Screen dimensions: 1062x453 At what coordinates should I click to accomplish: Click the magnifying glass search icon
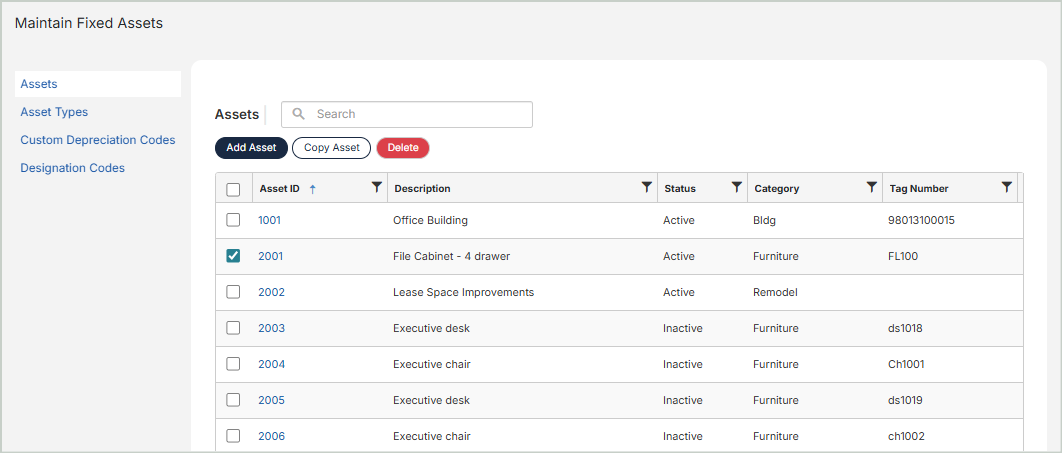(x=298, y=114)
